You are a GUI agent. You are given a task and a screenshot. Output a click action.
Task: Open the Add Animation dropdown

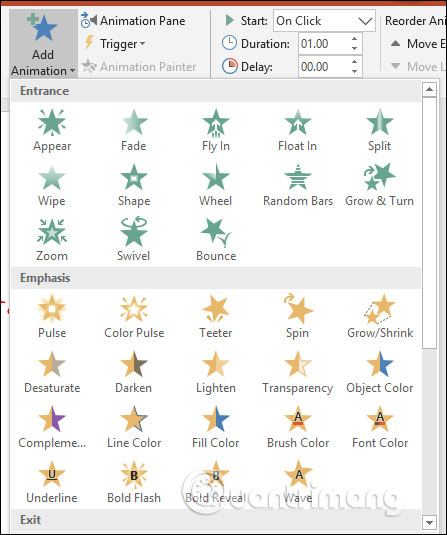43,44
